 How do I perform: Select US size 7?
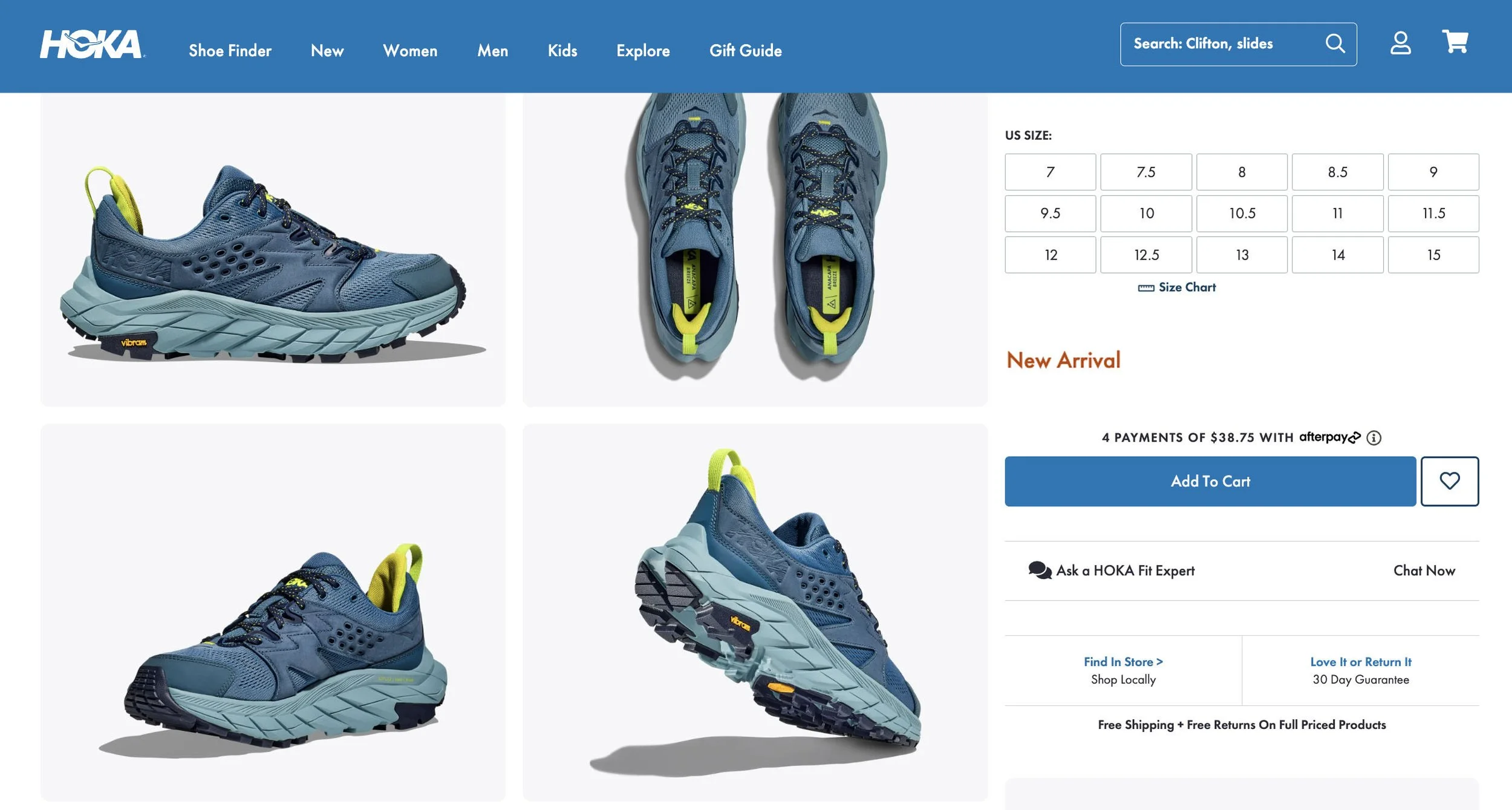(1050, 172)
